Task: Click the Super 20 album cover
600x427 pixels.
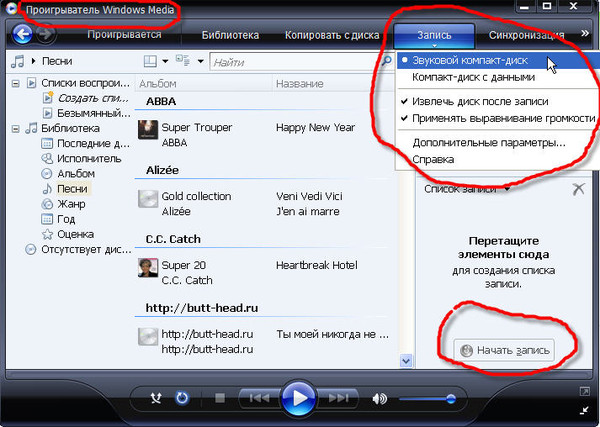Action: coord(148,267)
